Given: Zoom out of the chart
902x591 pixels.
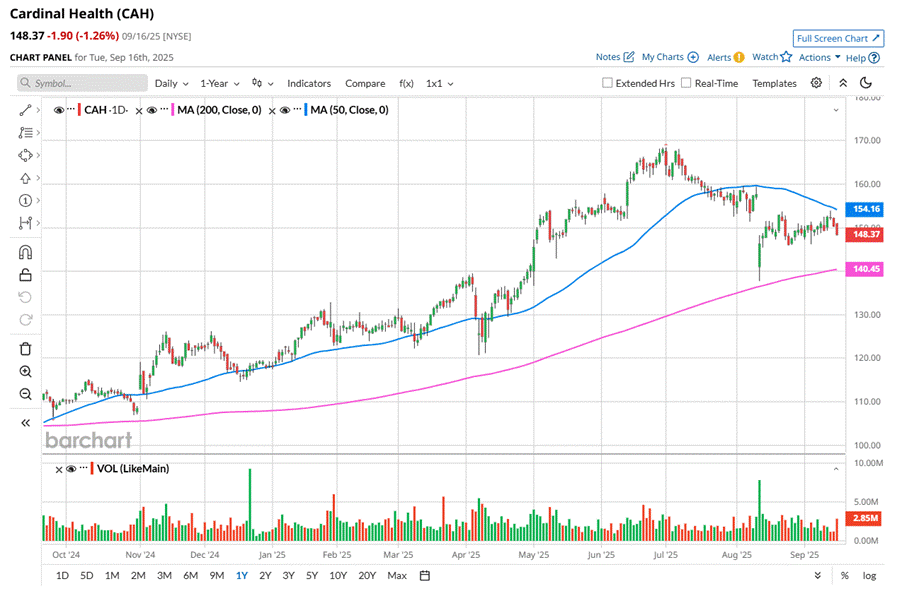Looking at the screenshot, I should point(25,394).
